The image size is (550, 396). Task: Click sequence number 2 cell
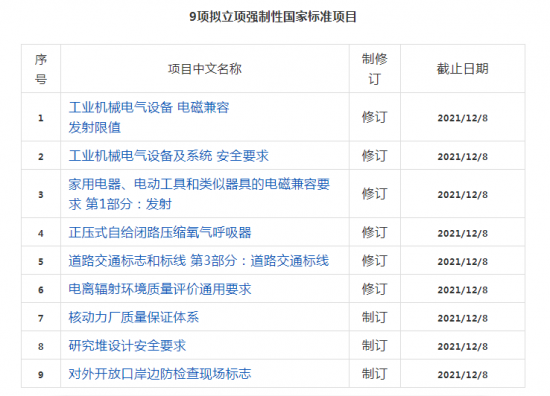pyautogui.click(x=41, y=156)
